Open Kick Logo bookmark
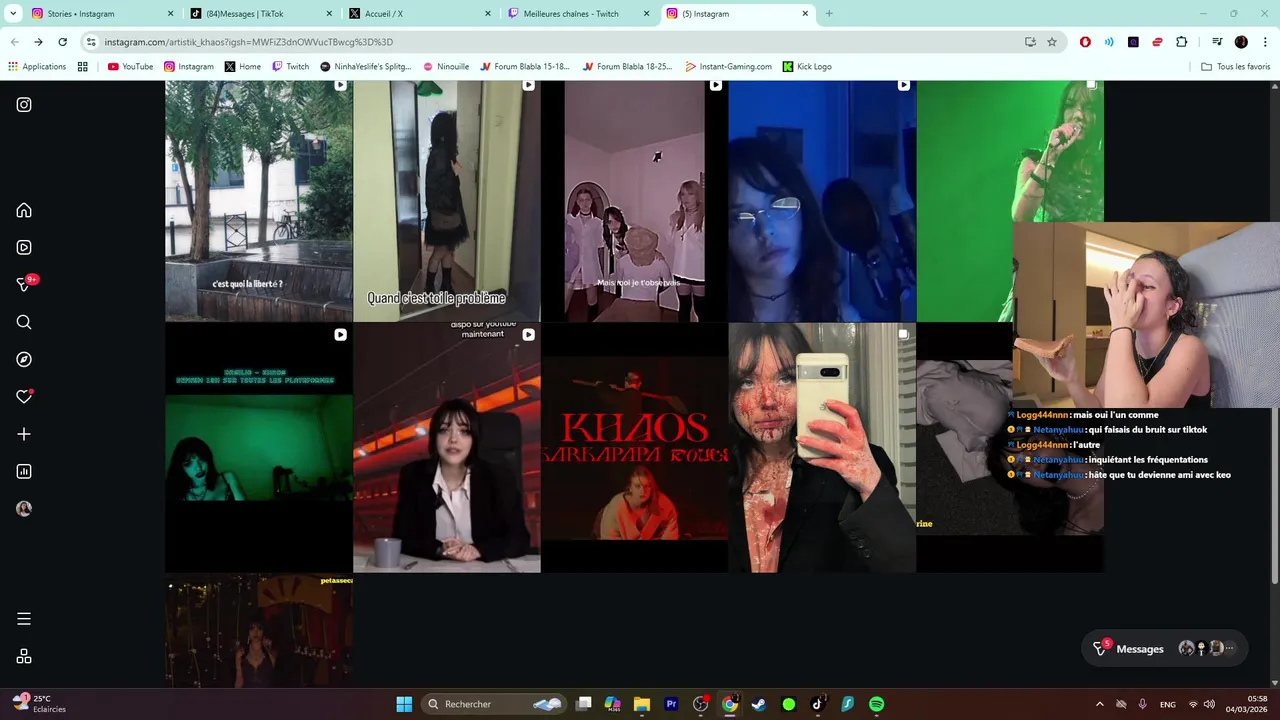Viewport: 1280px width, 720px height. click(807, 67)
